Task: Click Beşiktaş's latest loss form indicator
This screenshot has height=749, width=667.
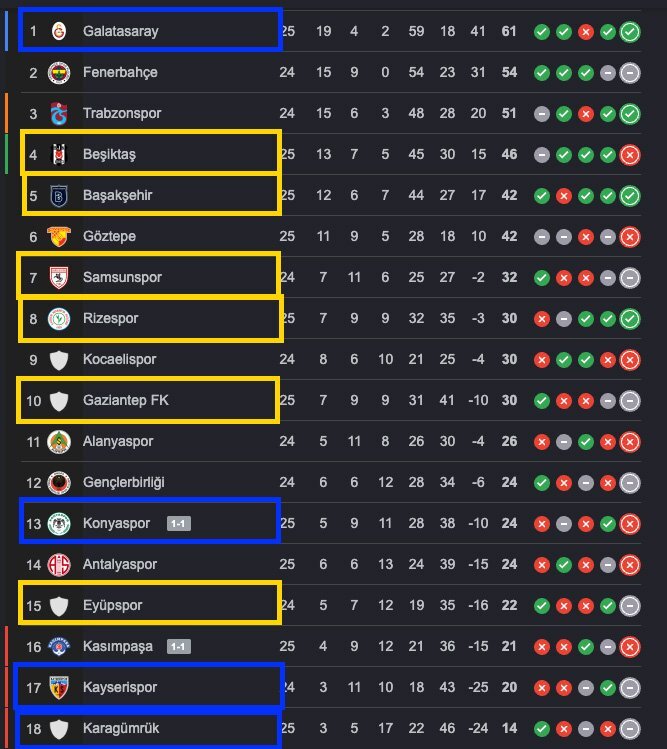Action: point(630,154)
